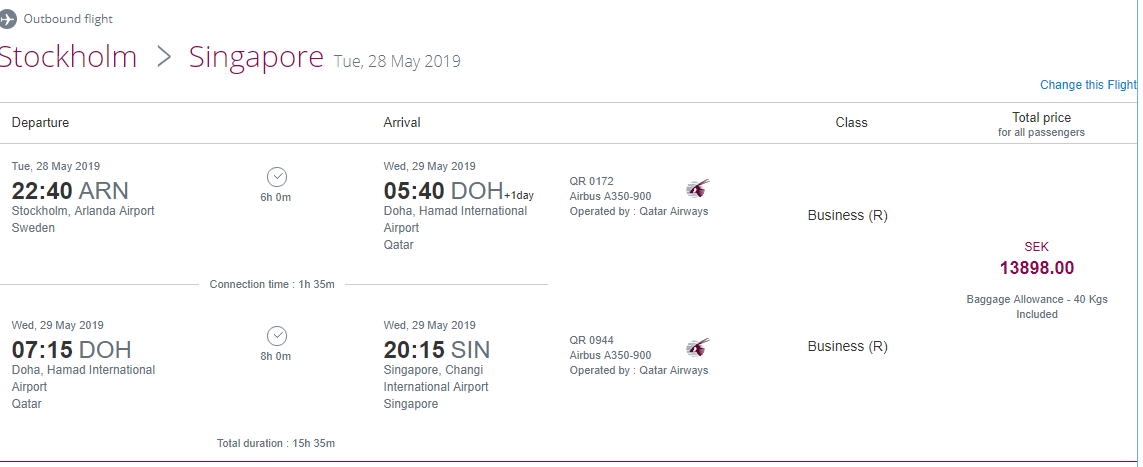The height and width of the screenshot is (467, 1143).
Task: Select flight number QR 0944
Action: point(592,340)
